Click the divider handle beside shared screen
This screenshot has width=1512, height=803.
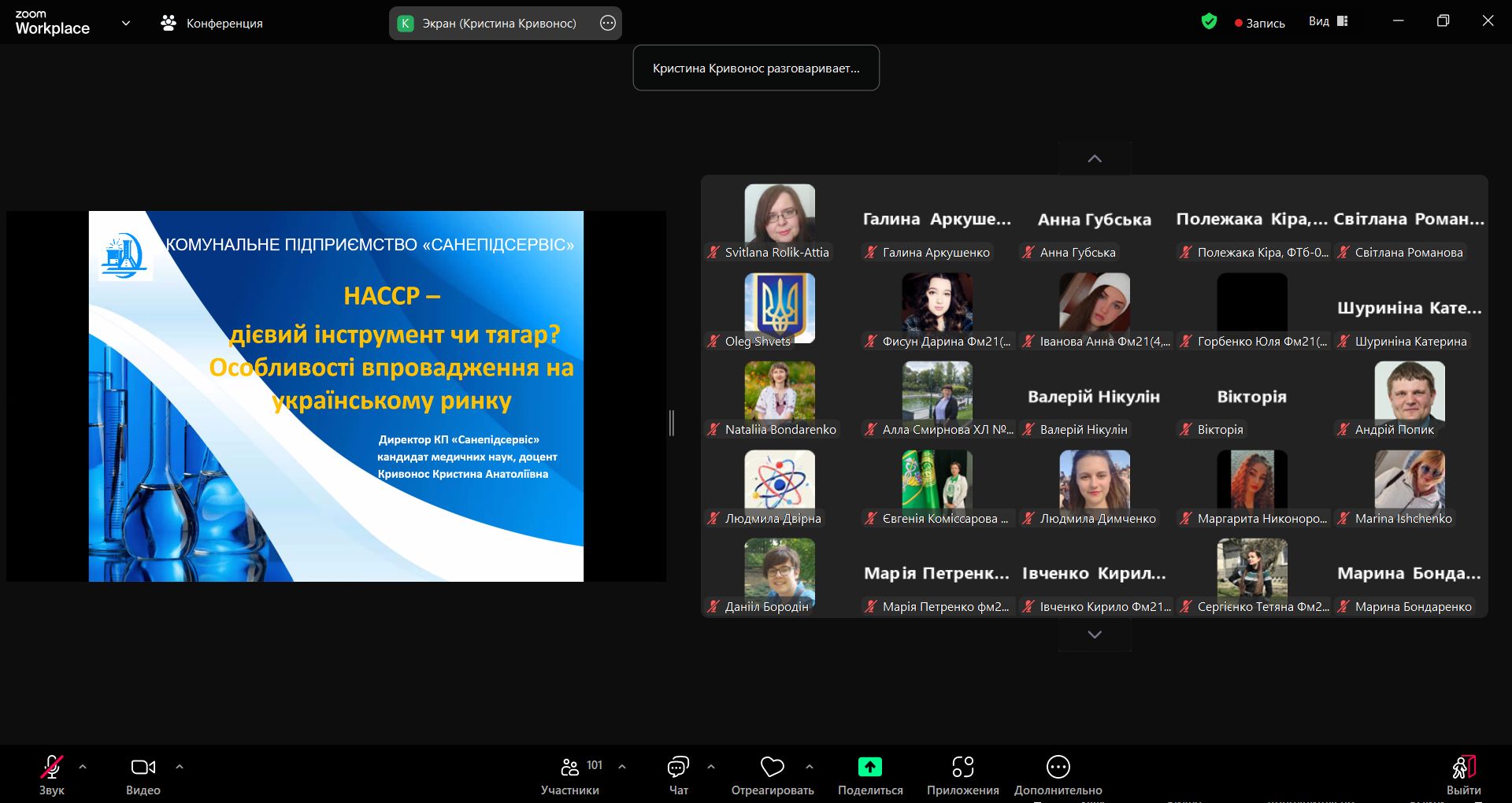672,423
